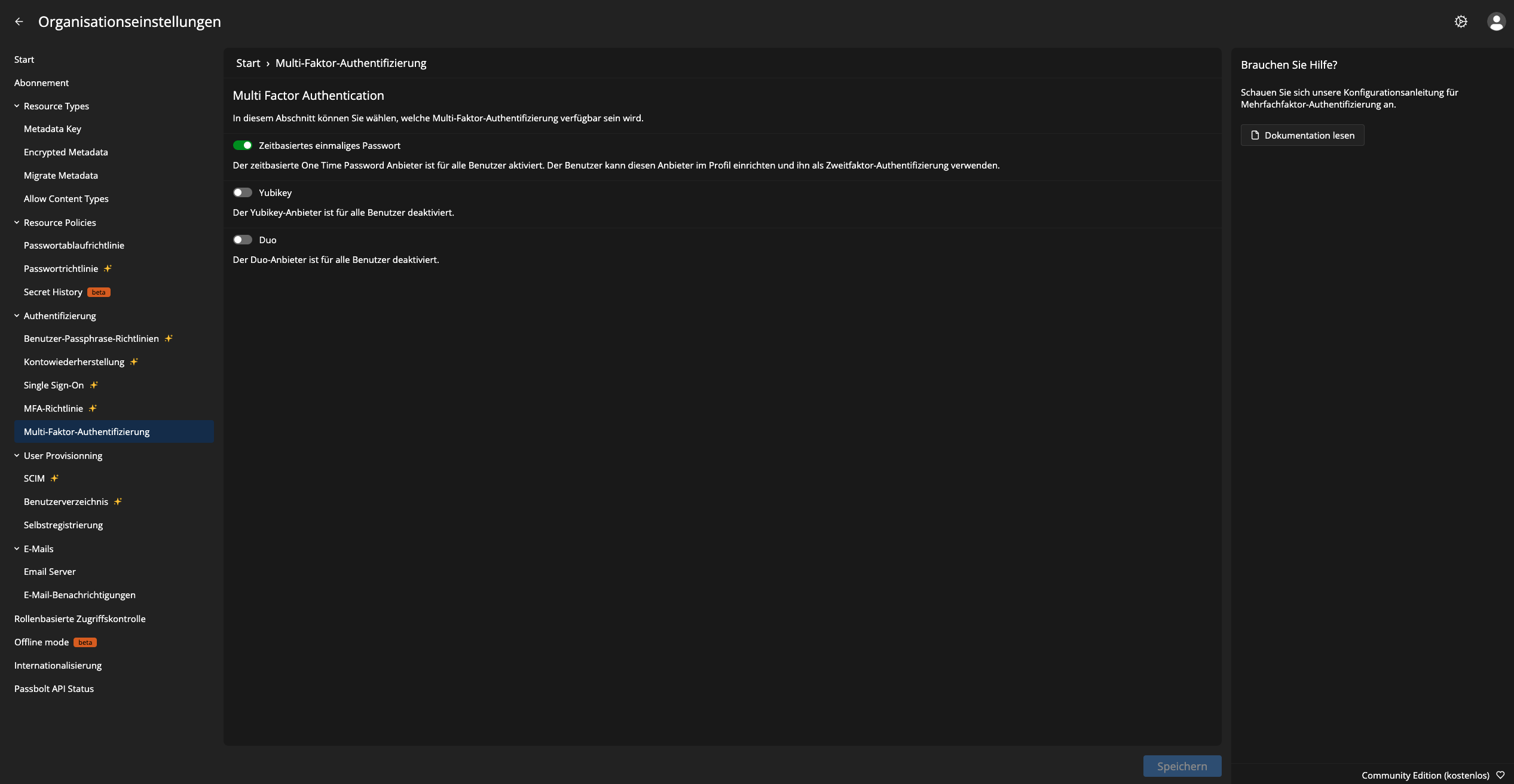1514x784 pixels.
Task: Open the Abonnement menu entry
Action: (41, 82)
